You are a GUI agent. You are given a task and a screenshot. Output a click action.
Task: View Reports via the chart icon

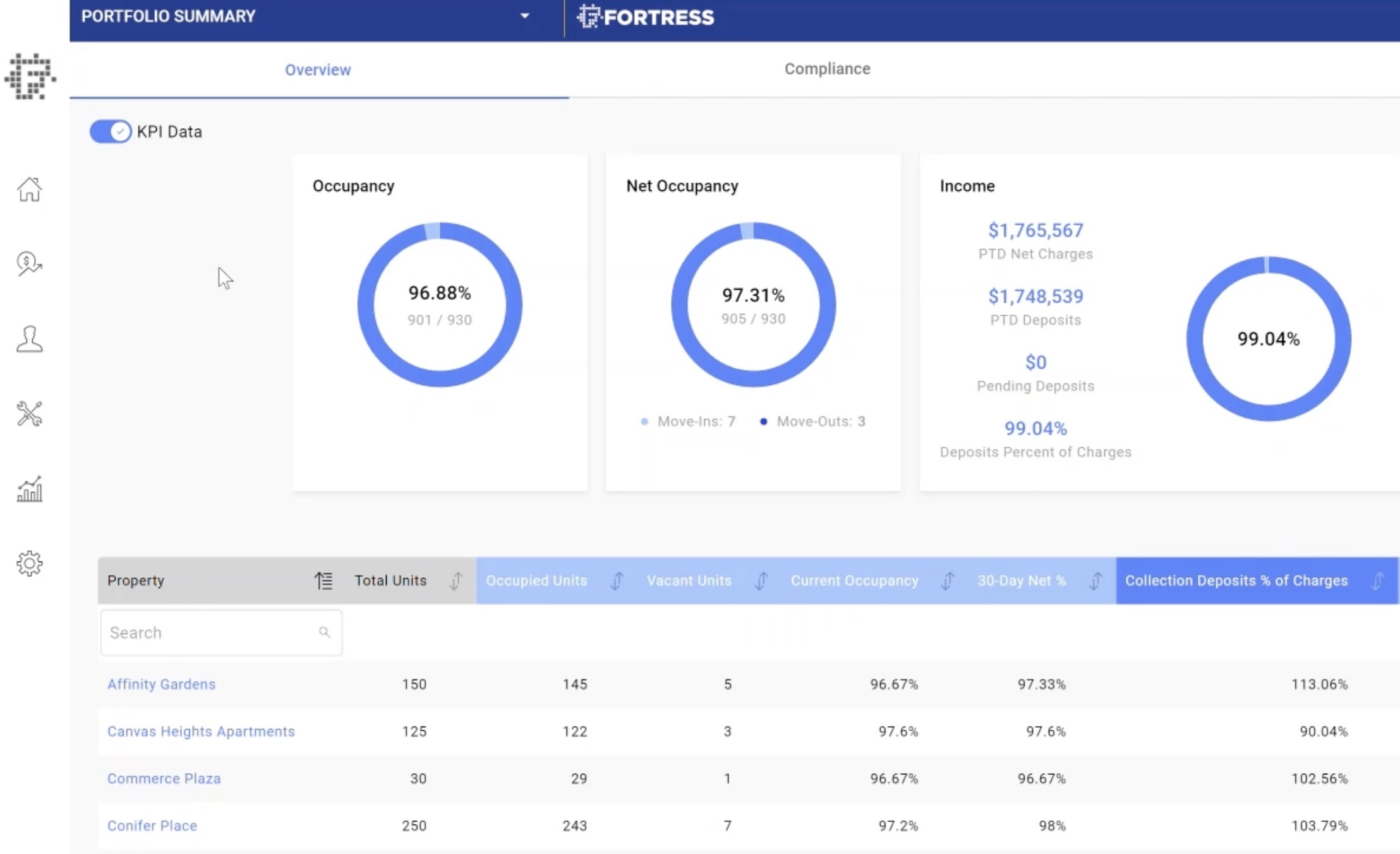[x=29, y=489]
